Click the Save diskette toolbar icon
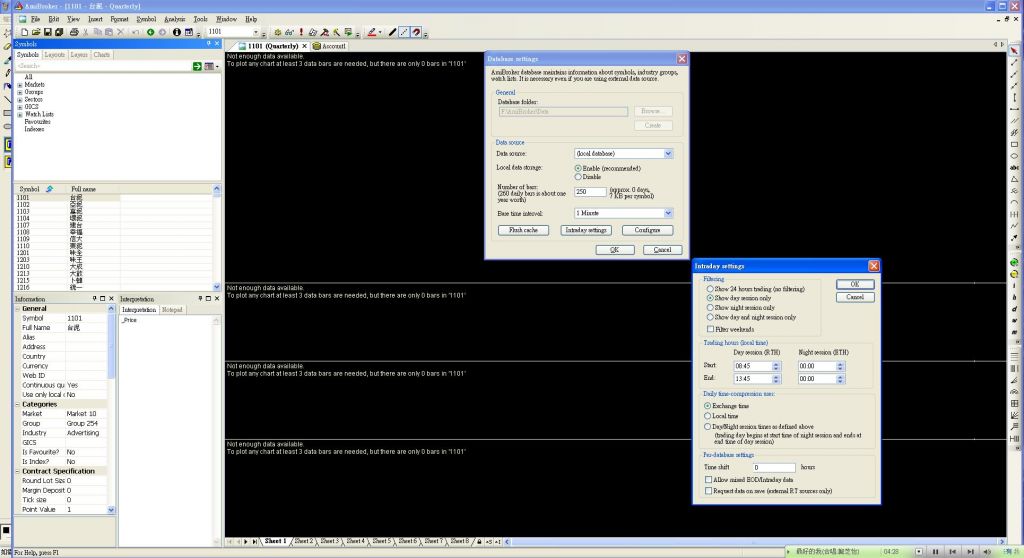1024x558 pixels. [x=48, y=32]
